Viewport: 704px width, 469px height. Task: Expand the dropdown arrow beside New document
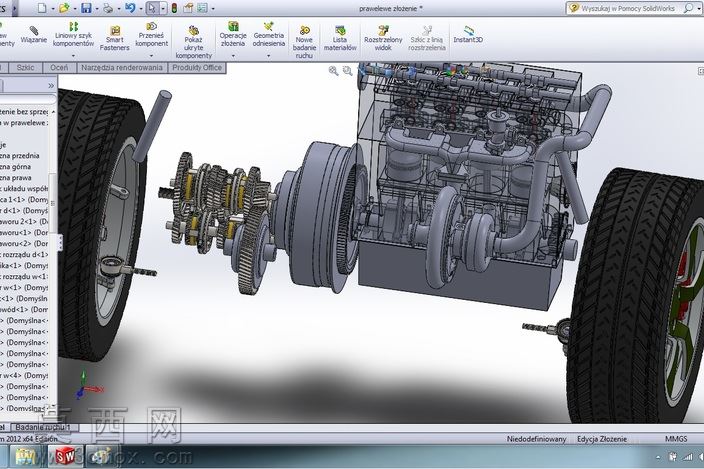(x=53, y=9)
